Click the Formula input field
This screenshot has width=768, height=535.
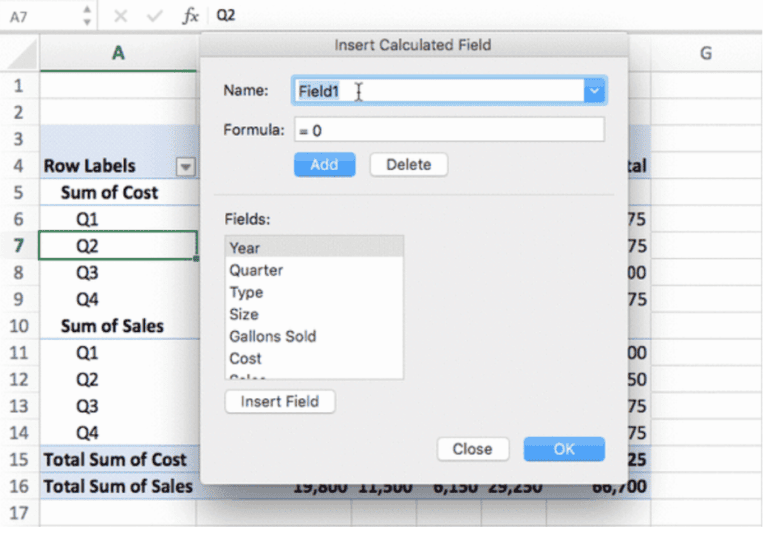(448, 130)
